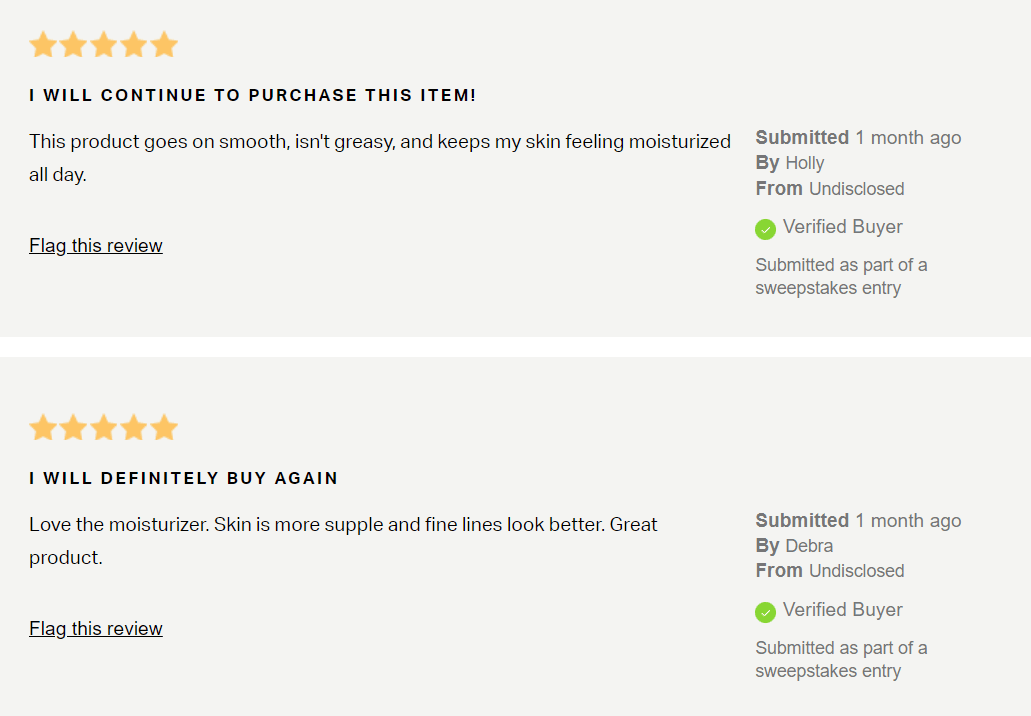Select the "I will continue to purchase this item!" heading

253,96
